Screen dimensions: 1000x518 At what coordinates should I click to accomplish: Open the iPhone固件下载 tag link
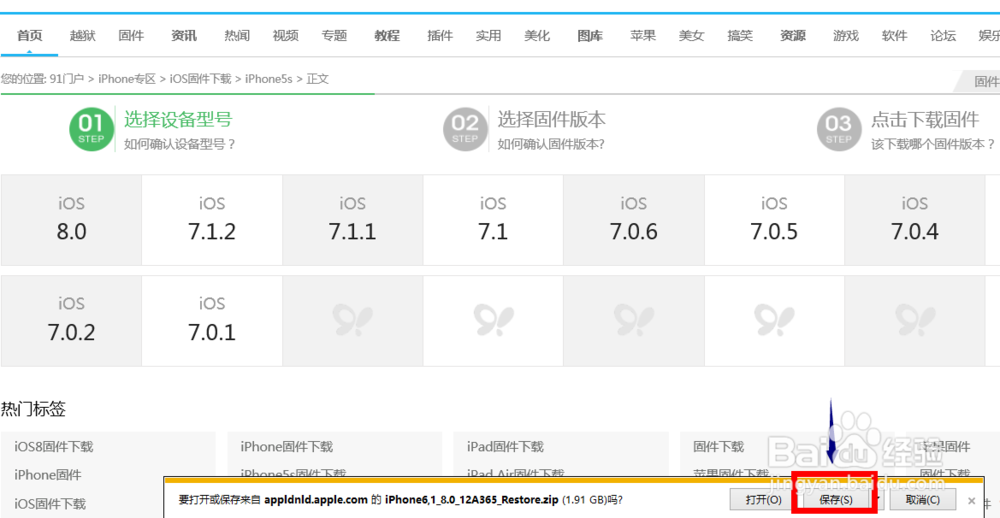point(286,447)
